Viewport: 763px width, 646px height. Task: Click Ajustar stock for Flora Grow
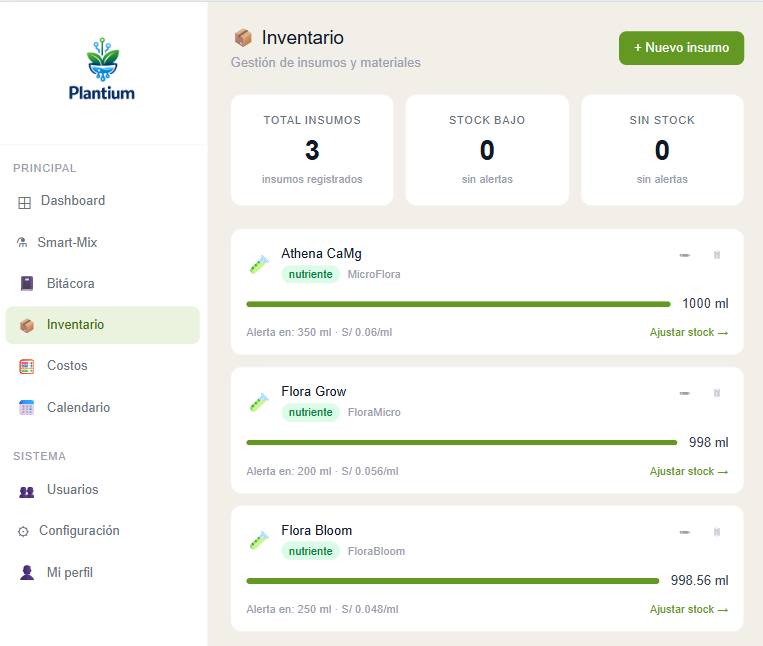pos(689,471)
